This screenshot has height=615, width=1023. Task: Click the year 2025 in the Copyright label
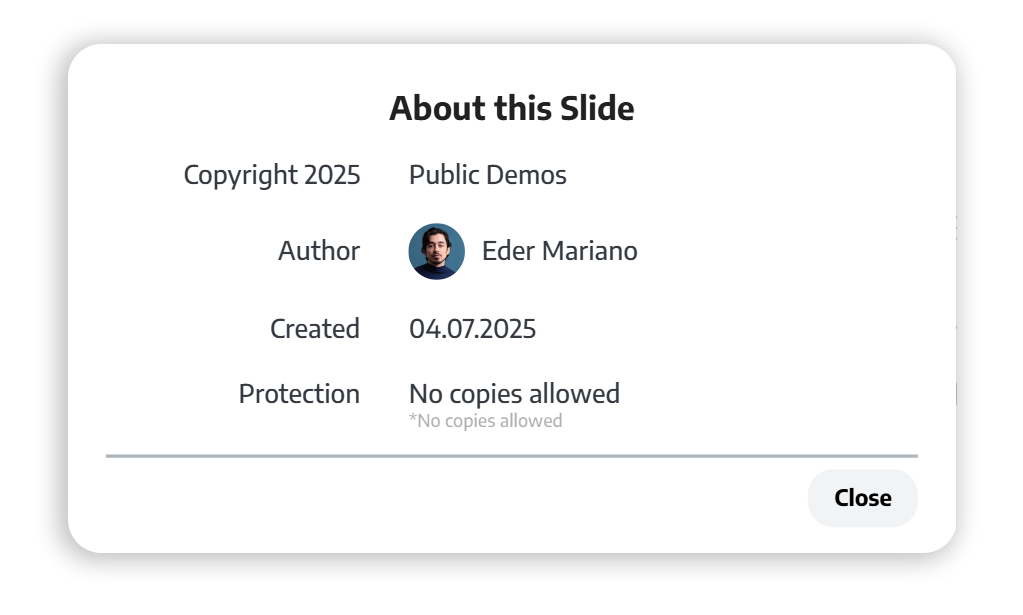click(x=332, y=175)
